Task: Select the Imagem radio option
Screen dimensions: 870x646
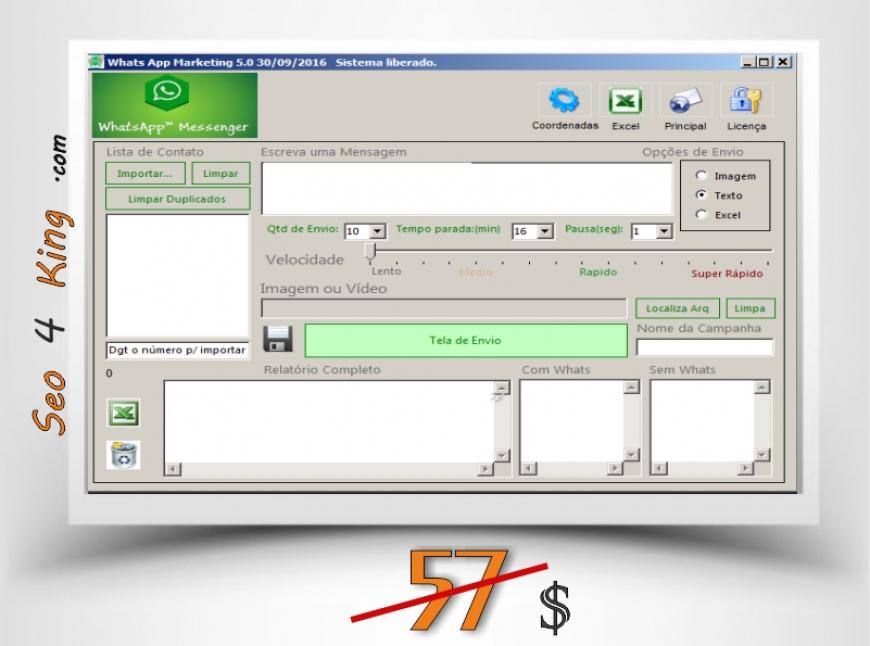Action: click(x=702, y=175)
